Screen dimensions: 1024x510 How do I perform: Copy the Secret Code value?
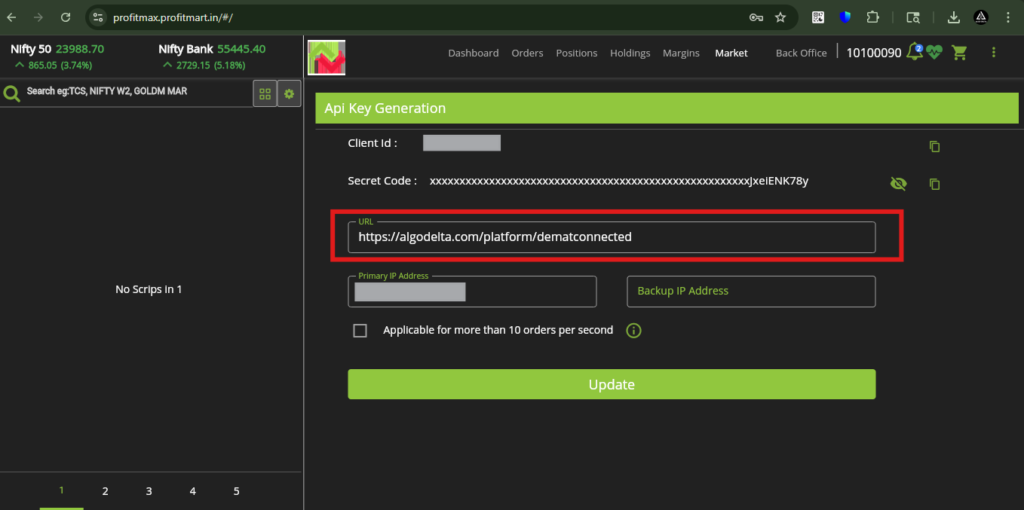pos(935,184)
